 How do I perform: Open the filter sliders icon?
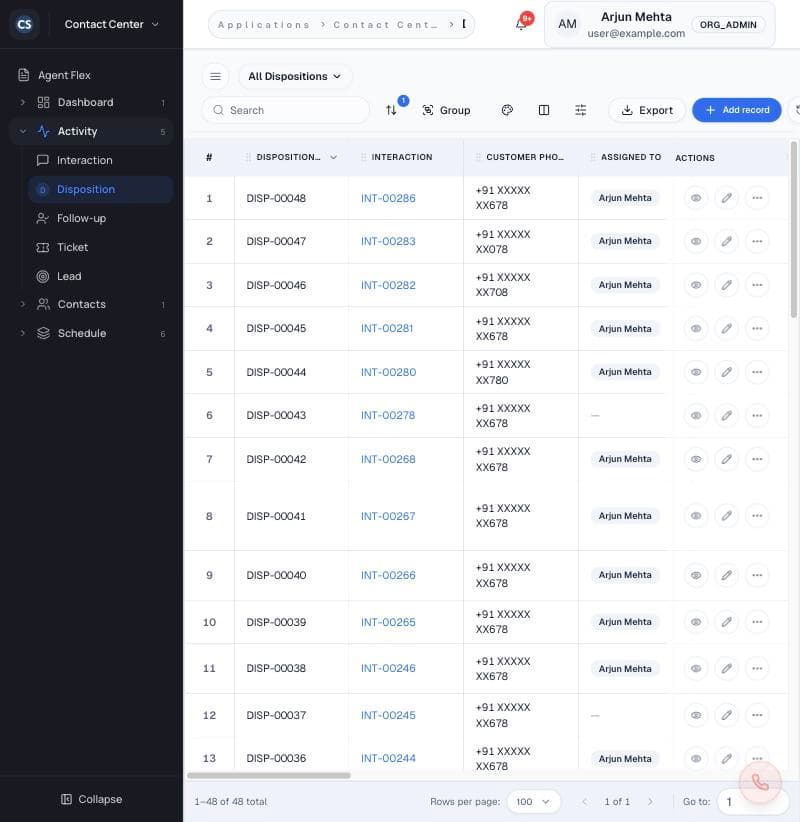(580, 110)
